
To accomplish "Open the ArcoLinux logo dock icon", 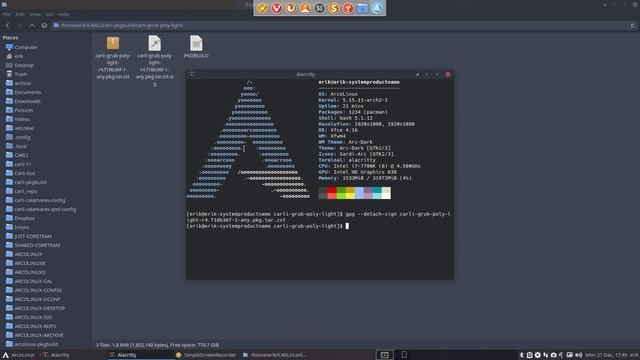I will pyautogui.click(x=377, y=8).
